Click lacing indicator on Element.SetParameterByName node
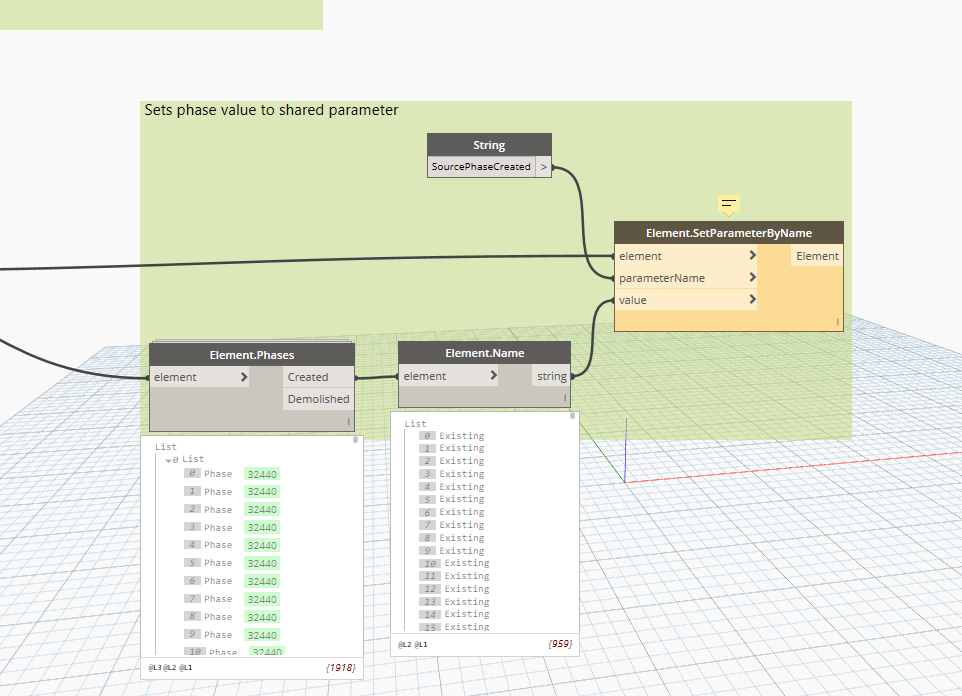The width and height of the screenshot is (962, 696). click(837, 321)
